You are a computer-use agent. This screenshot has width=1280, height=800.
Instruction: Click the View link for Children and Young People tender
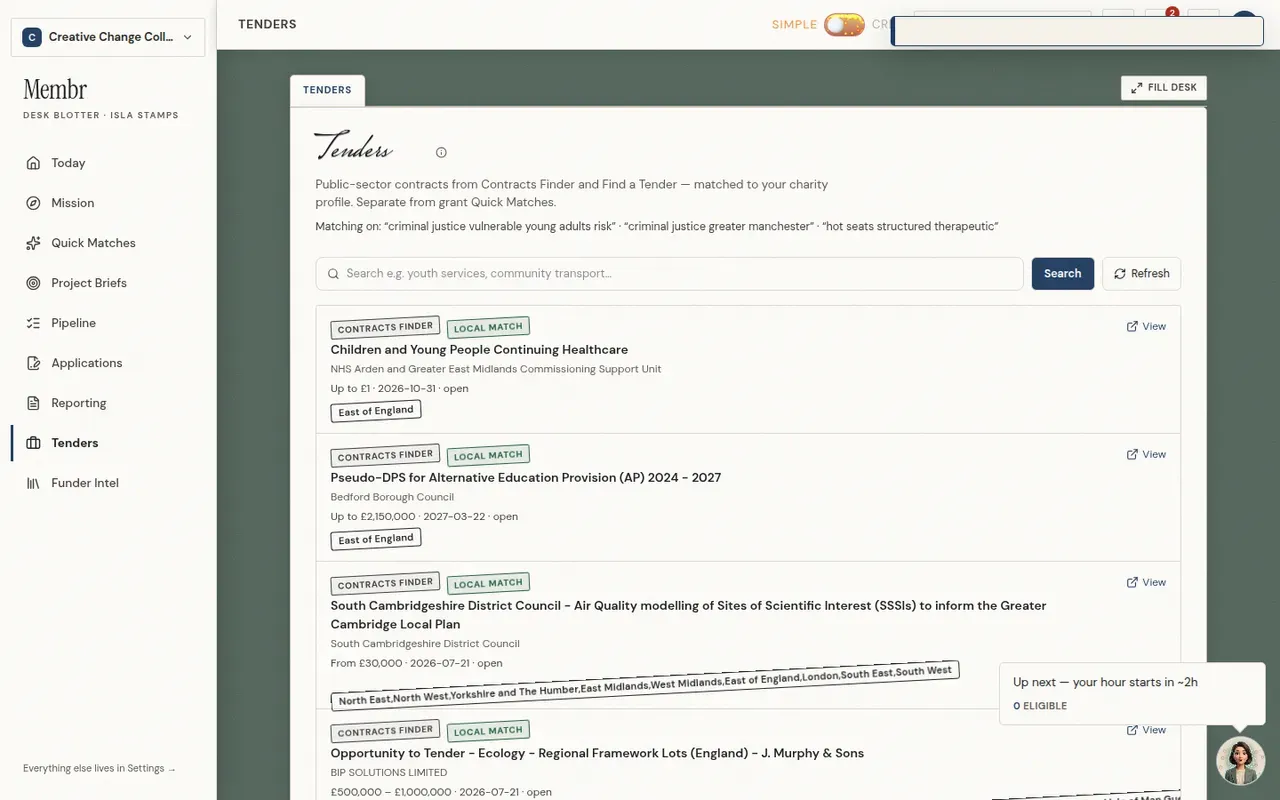coord(1146,326)
